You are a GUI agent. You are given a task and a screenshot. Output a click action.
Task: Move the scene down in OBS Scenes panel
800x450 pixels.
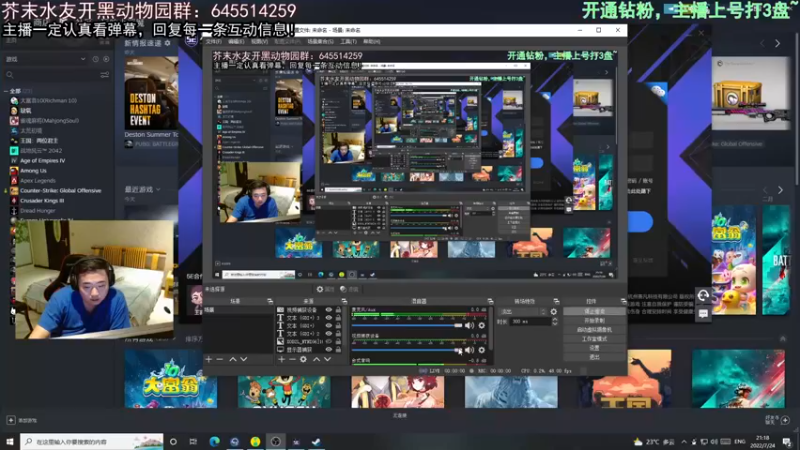pyautogui.click(x=244, y=359)
